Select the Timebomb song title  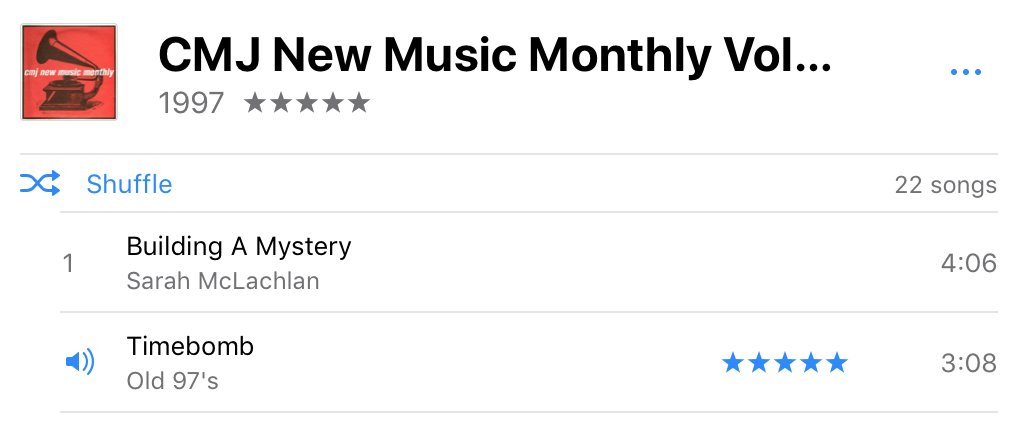point(190,346)
